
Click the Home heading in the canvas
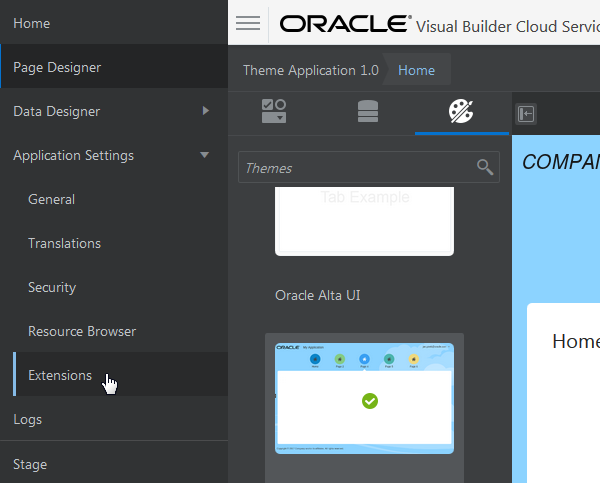tap(576, 341)
